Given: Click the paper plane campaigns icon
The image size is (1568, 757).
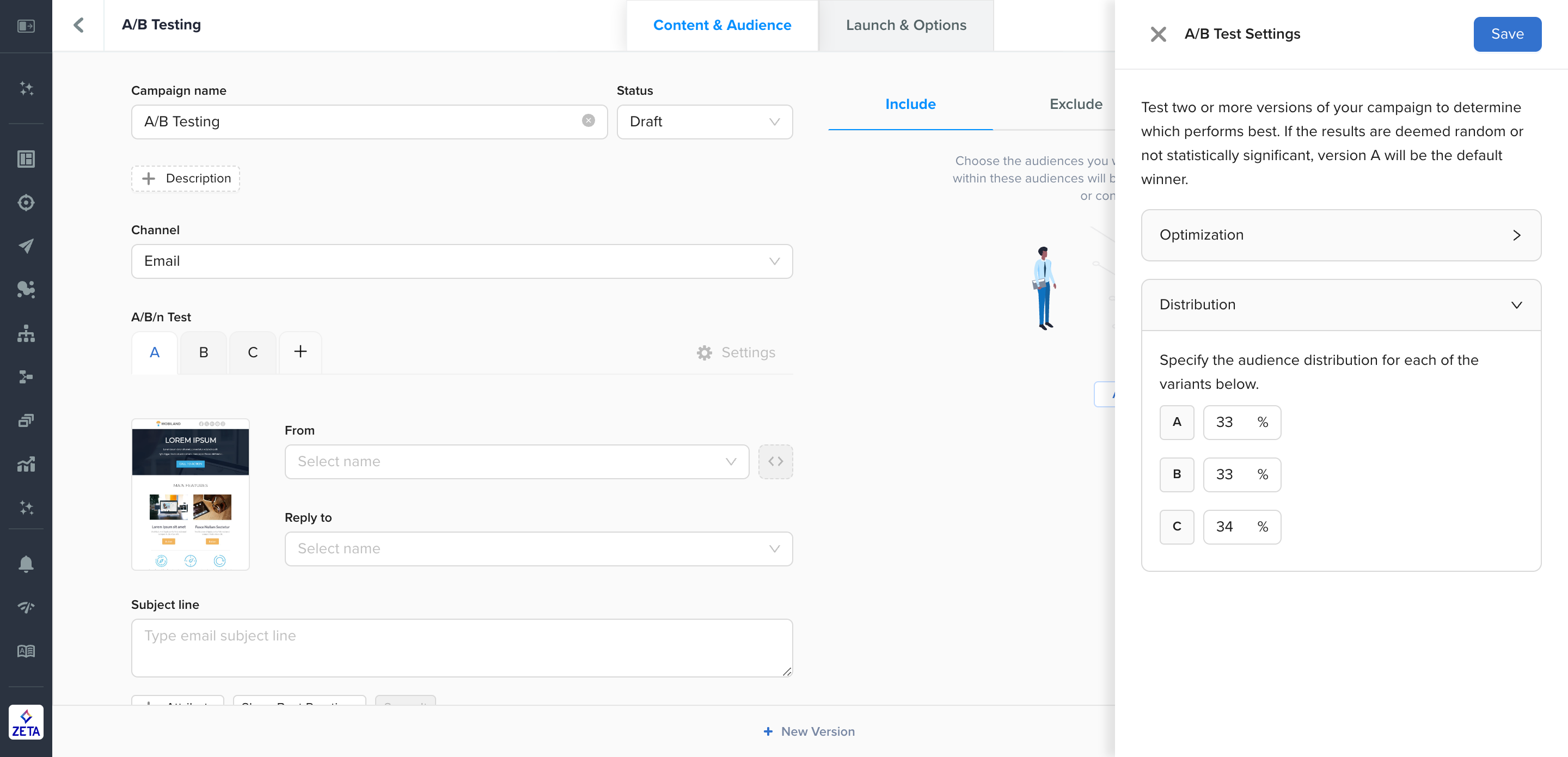Looking at the screenshot, I should [x=26, y=246].
